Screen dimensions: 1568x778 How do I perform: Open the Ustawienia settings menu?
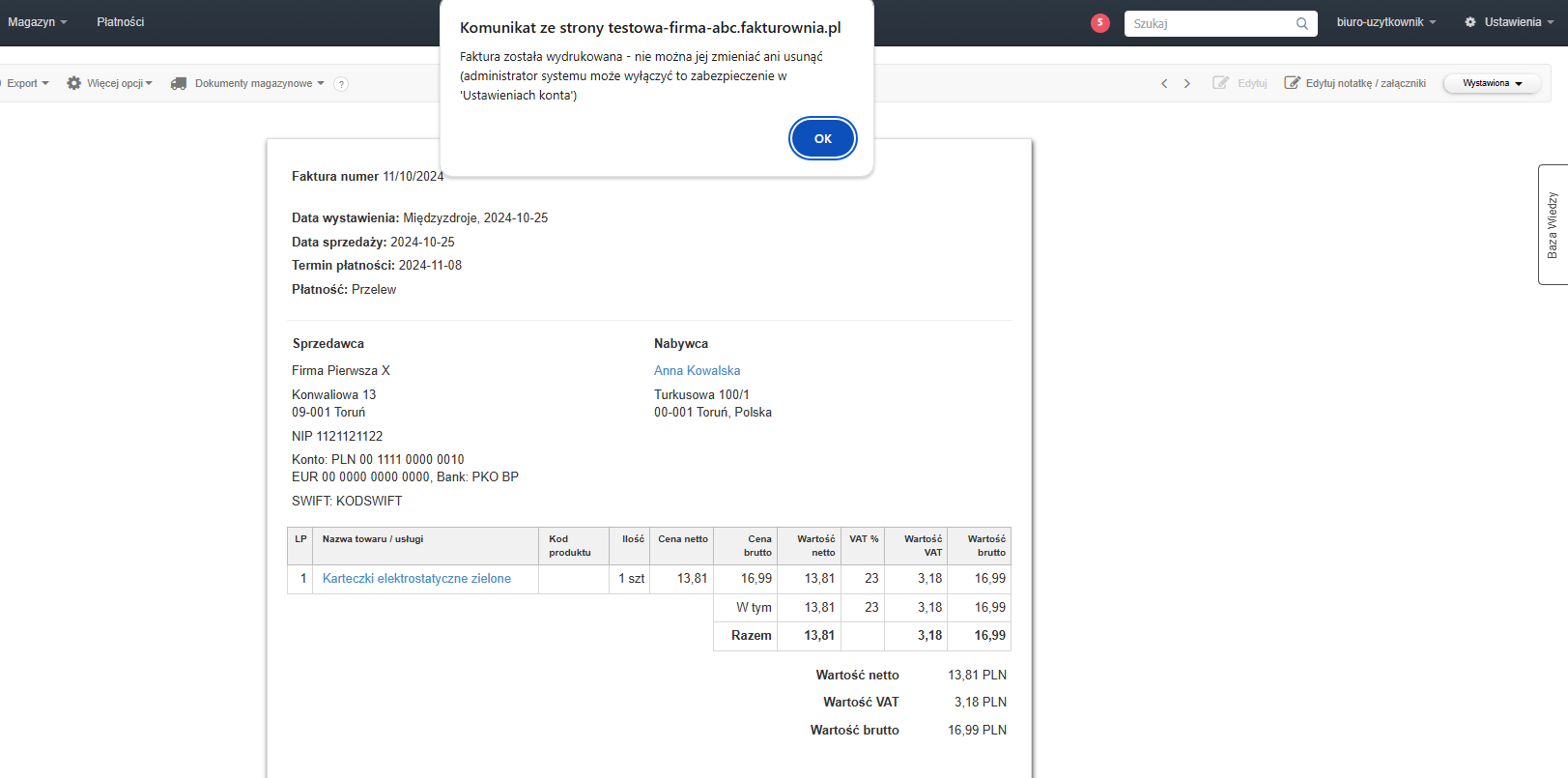1508,22
